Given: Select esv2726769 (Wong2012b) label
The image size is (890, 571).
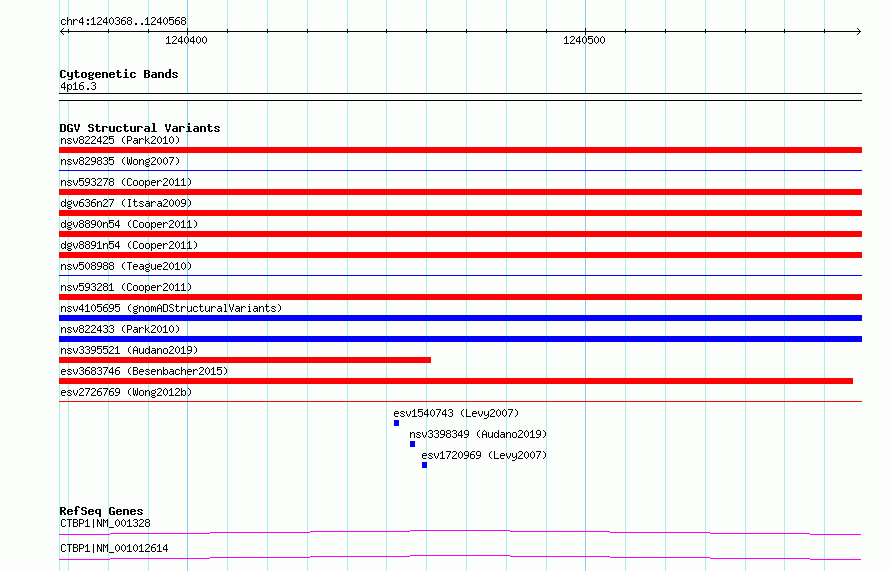Looking at the screenshot, I should pyautogui.click(x=126, y=392).
